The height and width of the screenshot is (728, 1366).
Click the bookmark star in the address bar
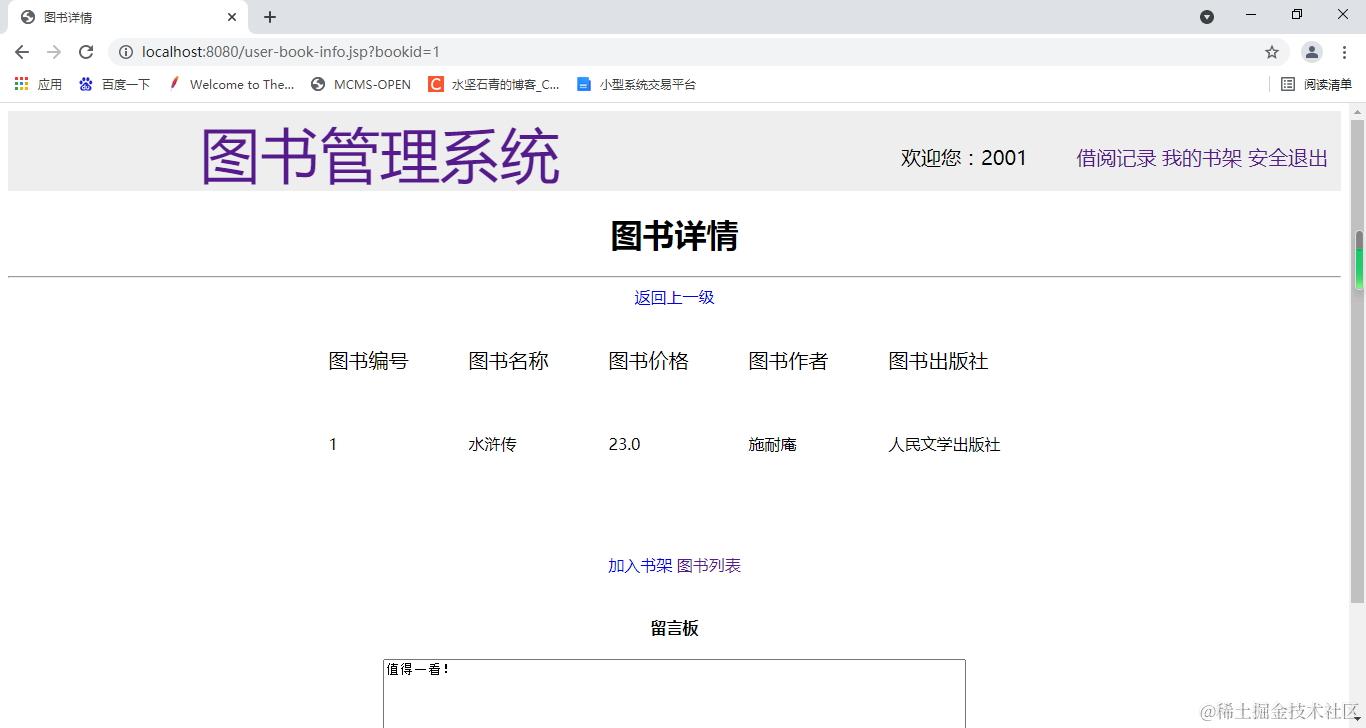[x=1271, y=51]
